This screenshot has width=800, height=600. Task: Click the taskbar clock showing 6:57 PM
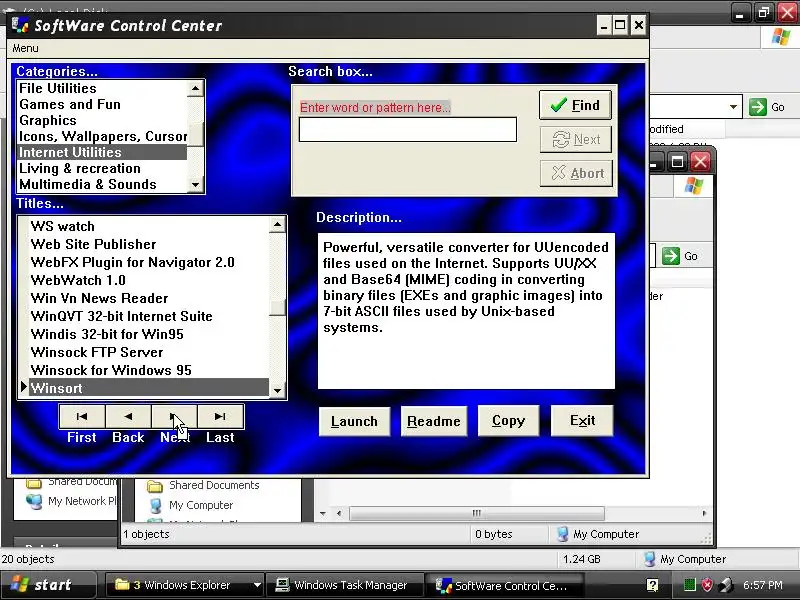[763, 585]
